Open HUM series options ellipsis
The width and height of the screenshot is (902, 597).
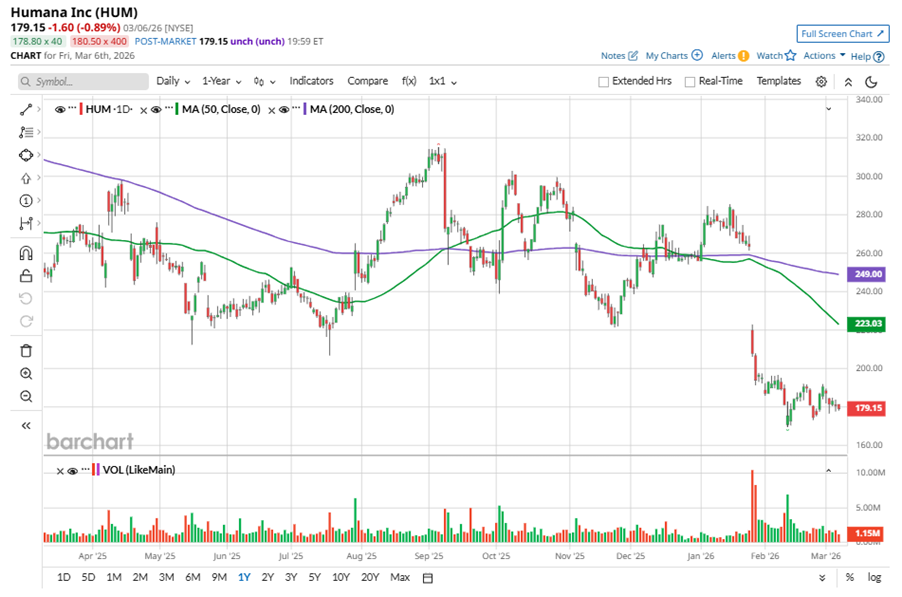(72, 108)
